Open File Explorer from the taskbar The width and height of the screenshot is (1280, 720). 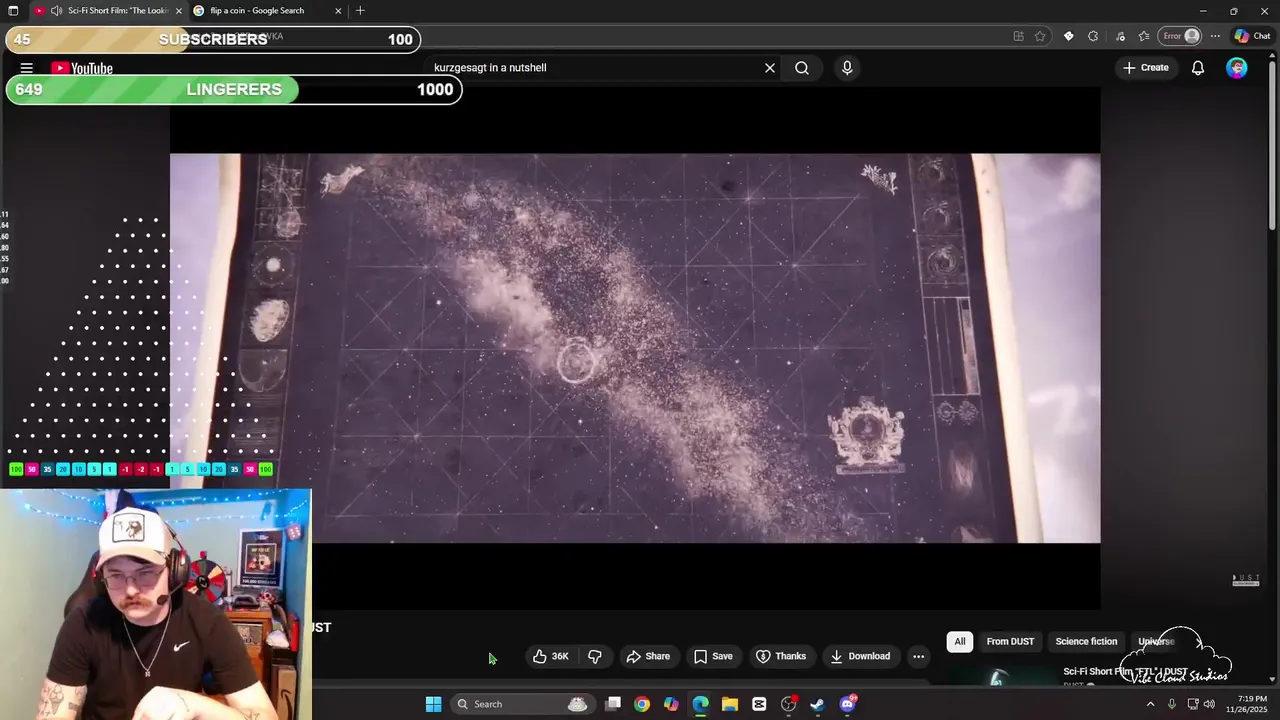point(730,704)
